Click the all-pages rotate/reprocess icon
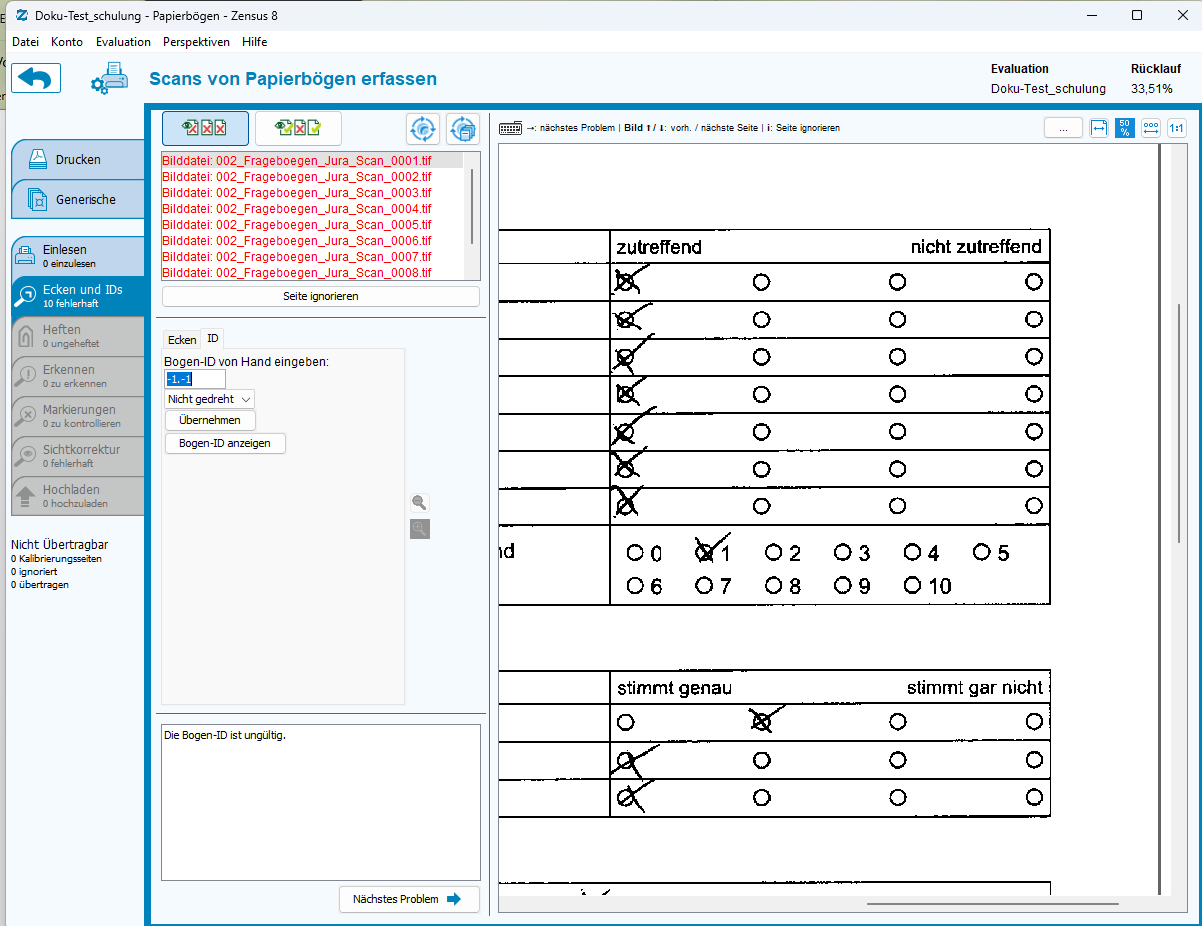Image resolution: width=1202 pixels, height=926 pixels. tap(462, 129)
